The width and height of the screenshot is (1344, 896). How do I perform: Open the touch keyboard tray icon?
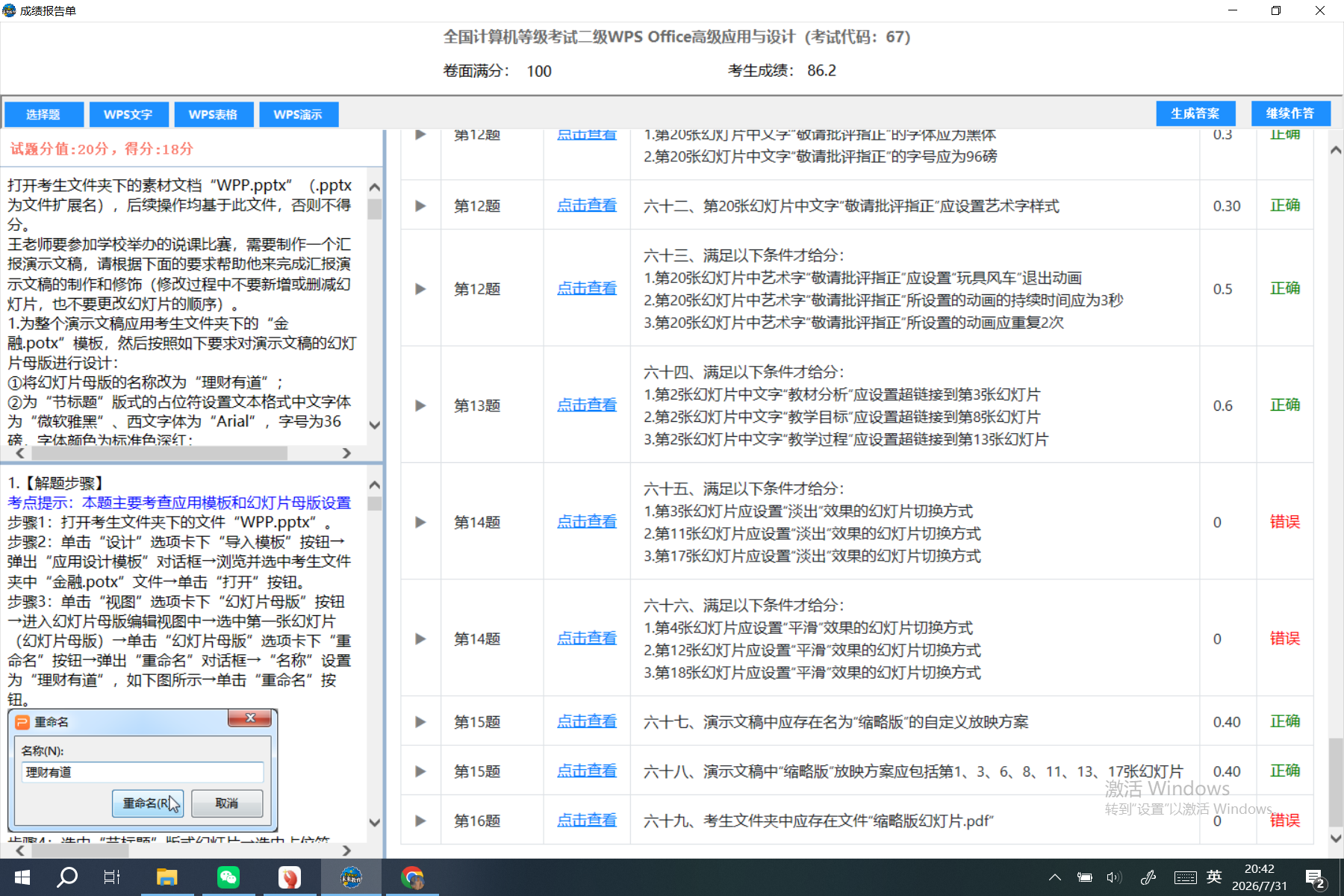1185,877
